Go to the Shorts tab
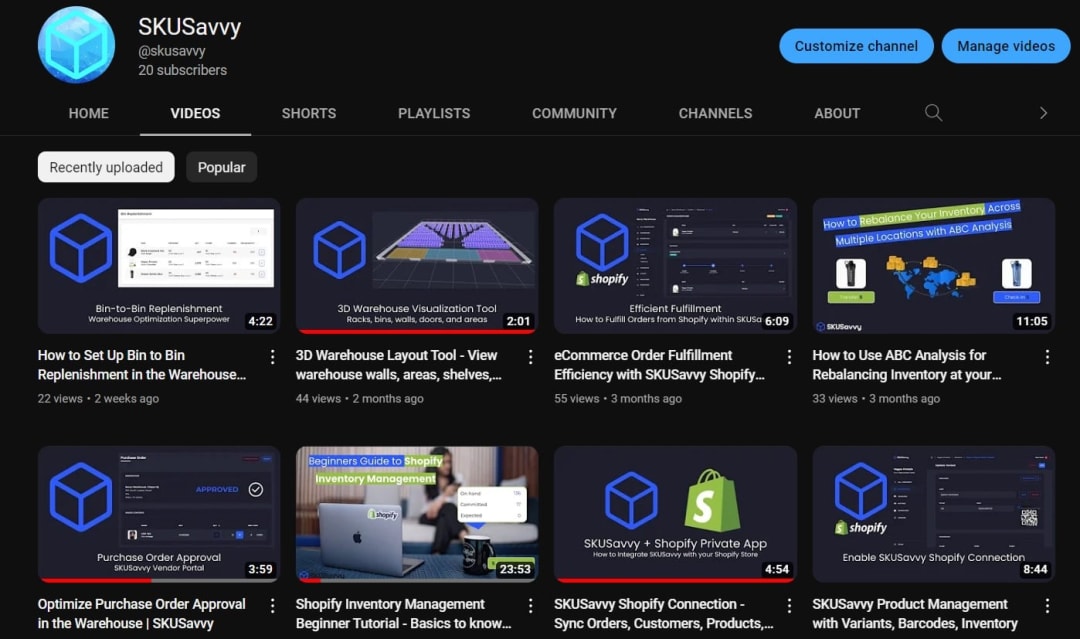The width and height of the screenshot is (1080, 639). pyautogui.click(x=309, y=114)
